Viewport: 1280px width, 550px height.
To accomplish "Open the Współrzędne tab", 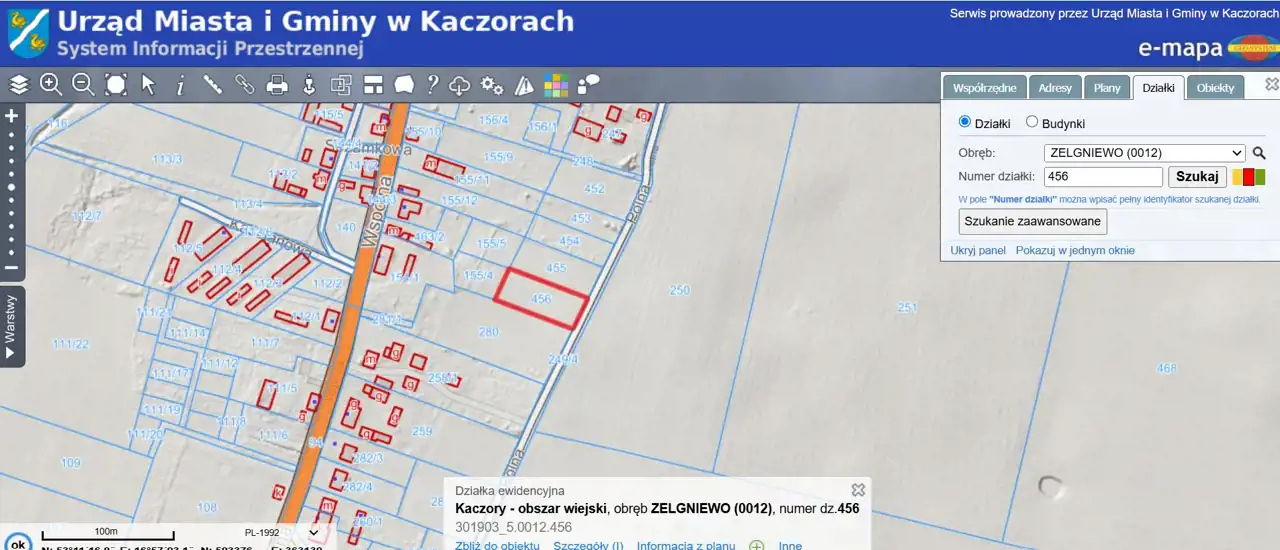I will [x=984, y=88].
